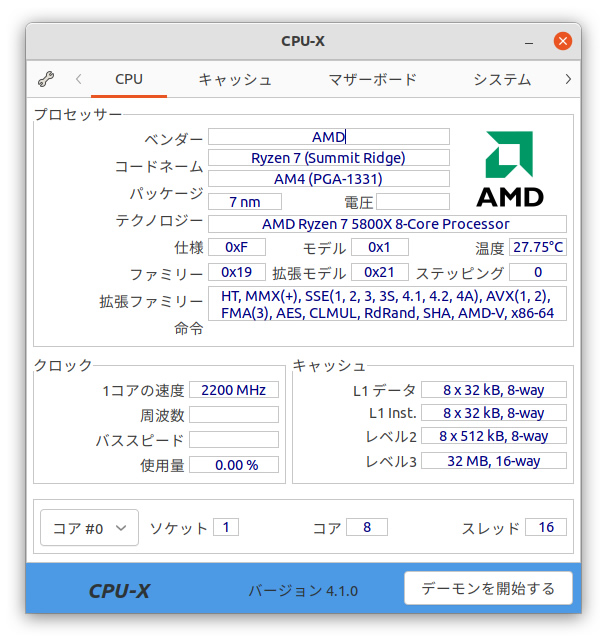Click the CPU-X window title
This screenshot has height=642, width=607.
click(303, 41)
